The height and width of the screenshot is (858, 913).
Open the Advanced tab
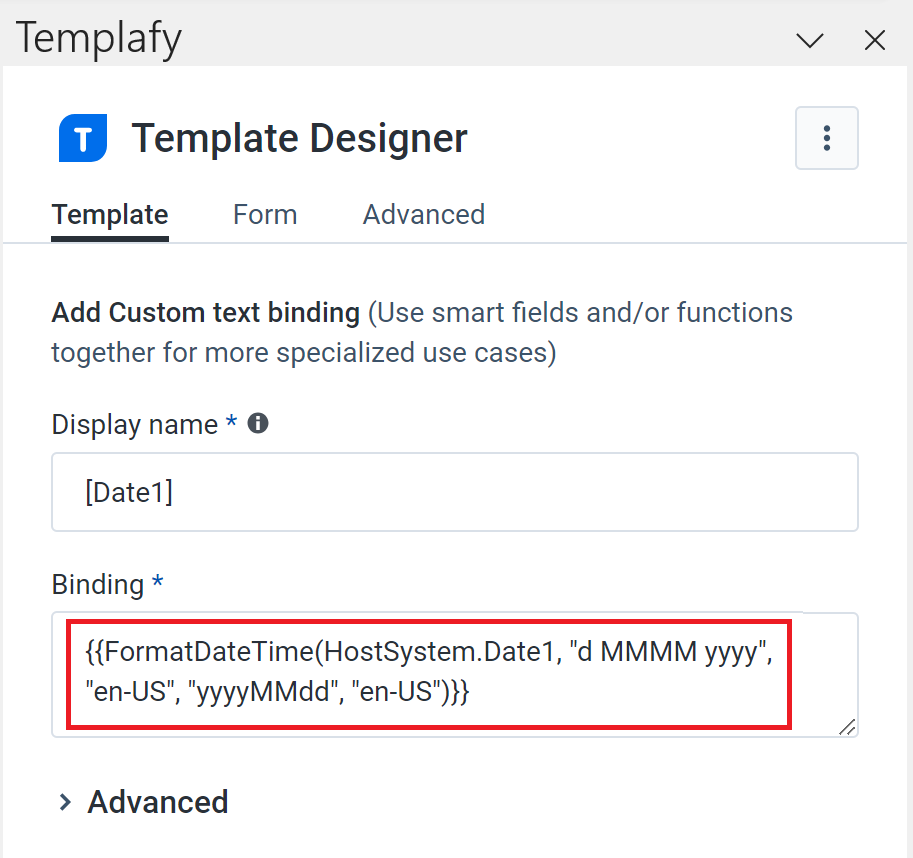coord(423,214)
